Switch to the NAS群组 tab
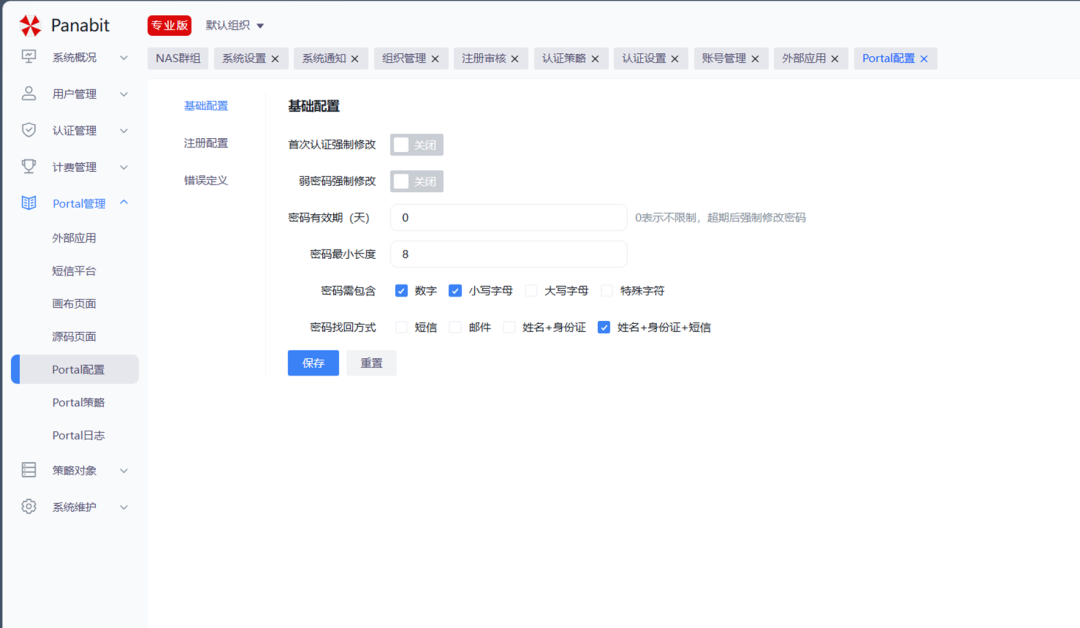The width and height of the screenshot is (1080, 628). (x=178, y=59)
